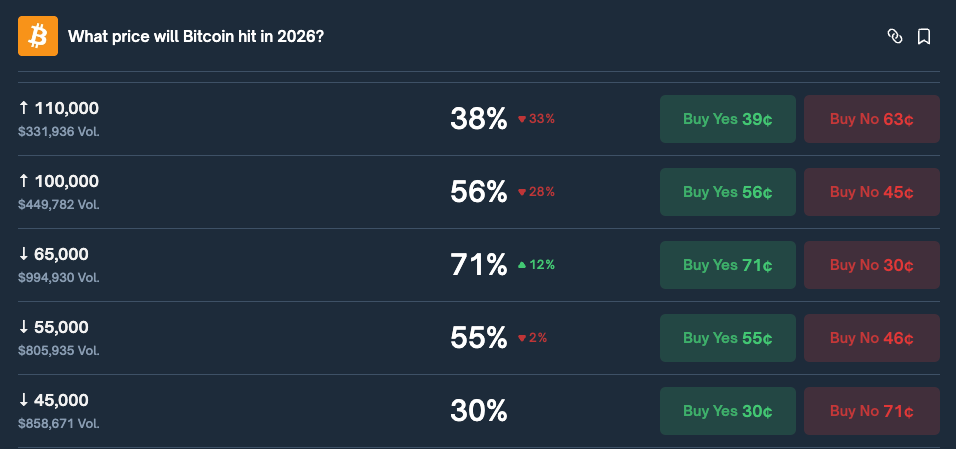956x449 pixels.
Task: Buy Yes at 71¢ for 65,000
Action: pyautogui.click(x=727, y=265)
